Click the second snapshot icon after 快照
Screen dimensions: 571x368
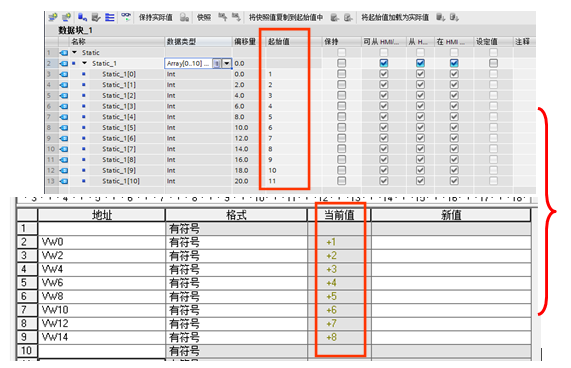point(236,17)
